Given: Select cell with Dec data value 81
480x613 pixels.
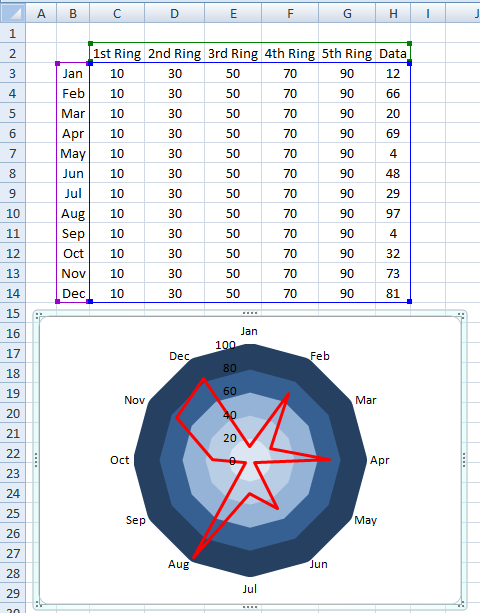Looking at the screenshot, I should click(393, 293).
